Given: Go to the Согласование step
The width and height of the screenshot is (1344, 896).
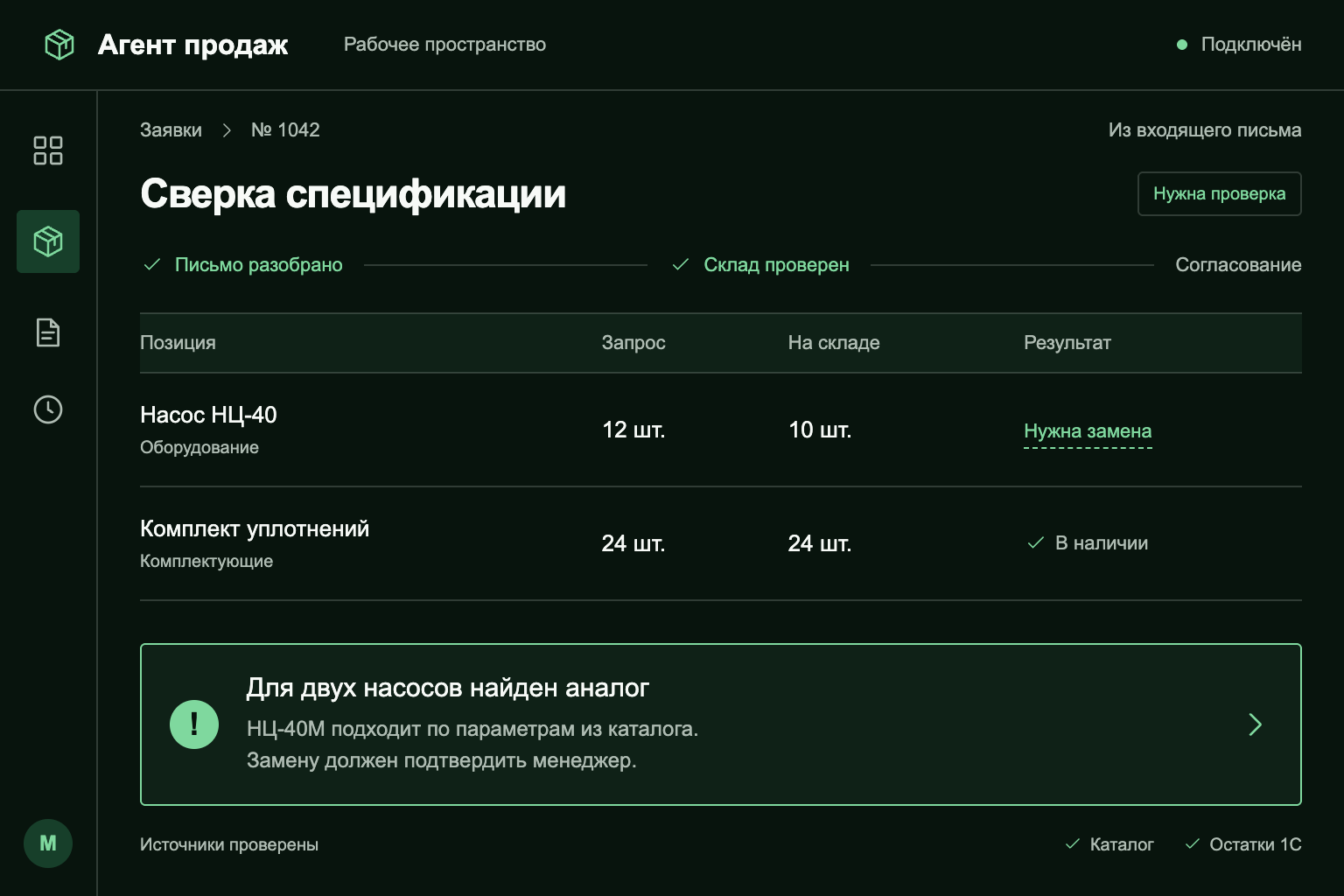Looking at the screenshot, I should 1238,264.
